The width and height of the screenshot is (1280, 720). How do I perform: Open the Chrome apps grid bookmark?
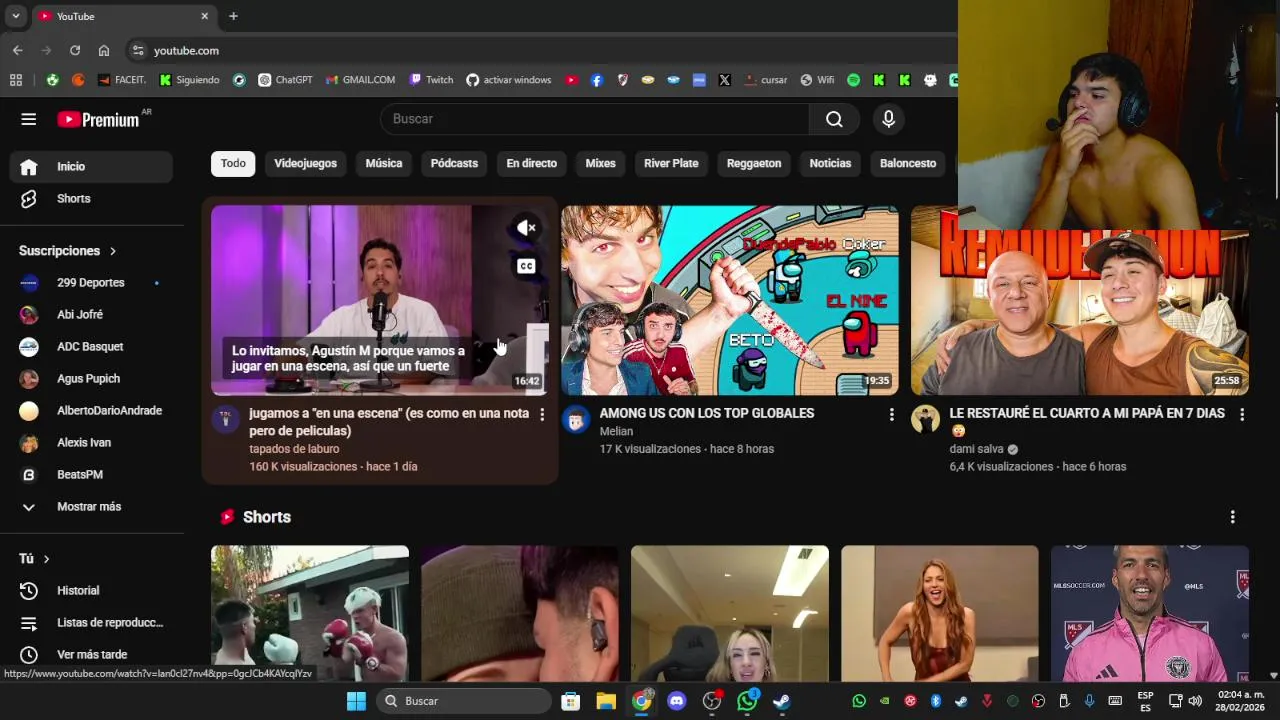click(x=16, y=80)
